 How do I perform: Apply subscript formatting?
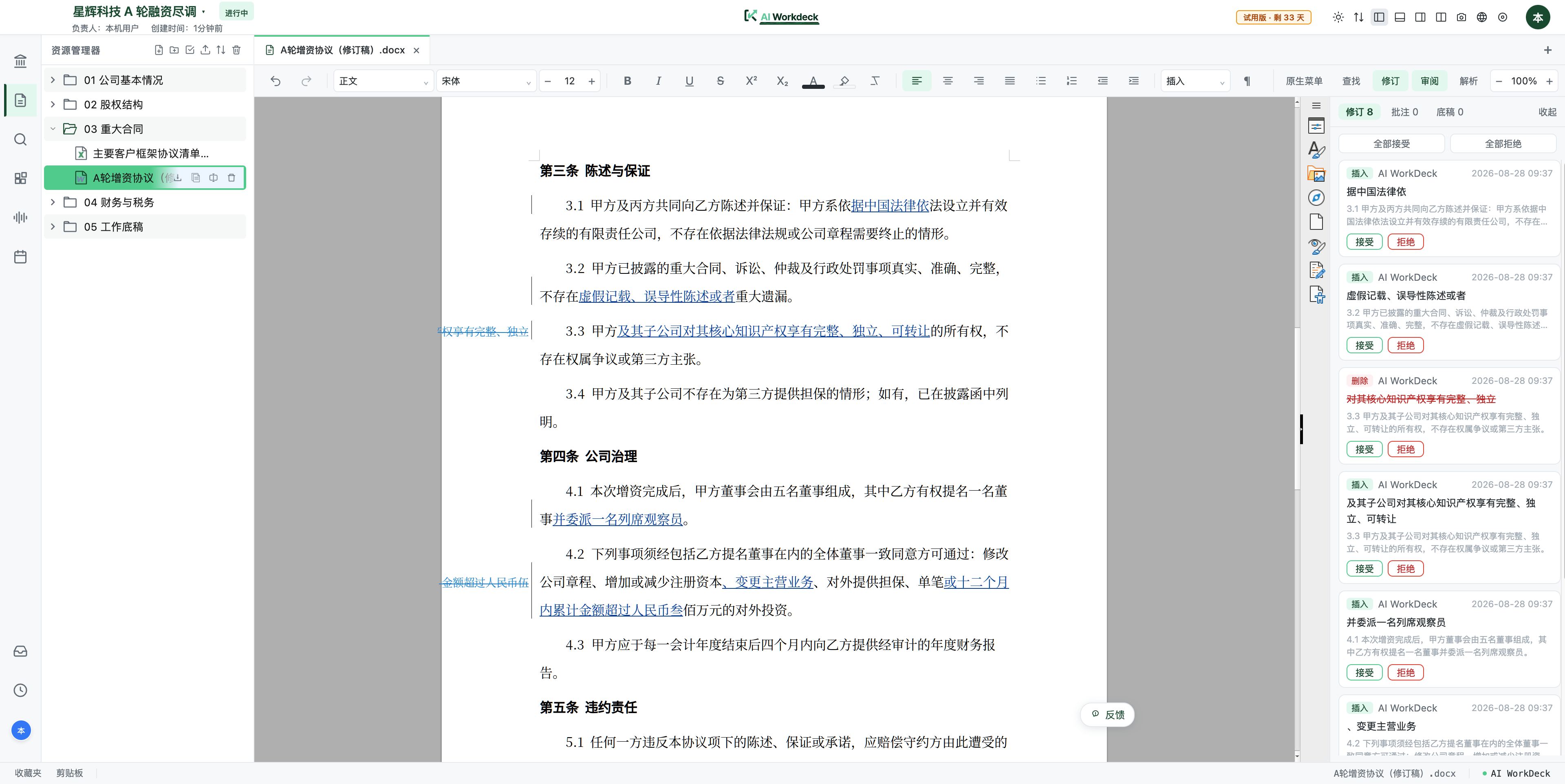(x=782, y=81)
